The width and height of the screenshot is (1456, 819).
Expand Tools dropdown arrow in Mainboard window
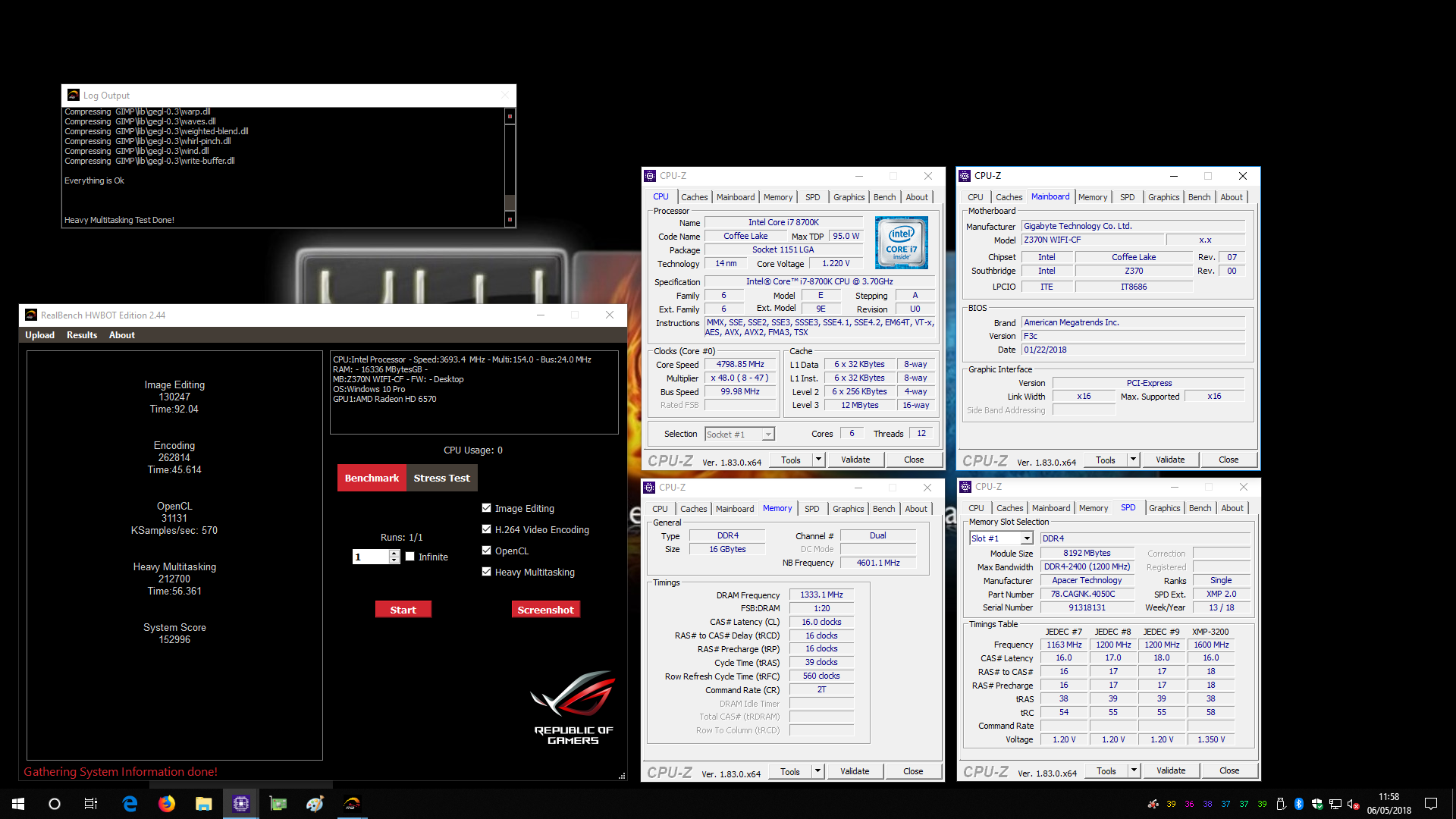coord(1133,460)
